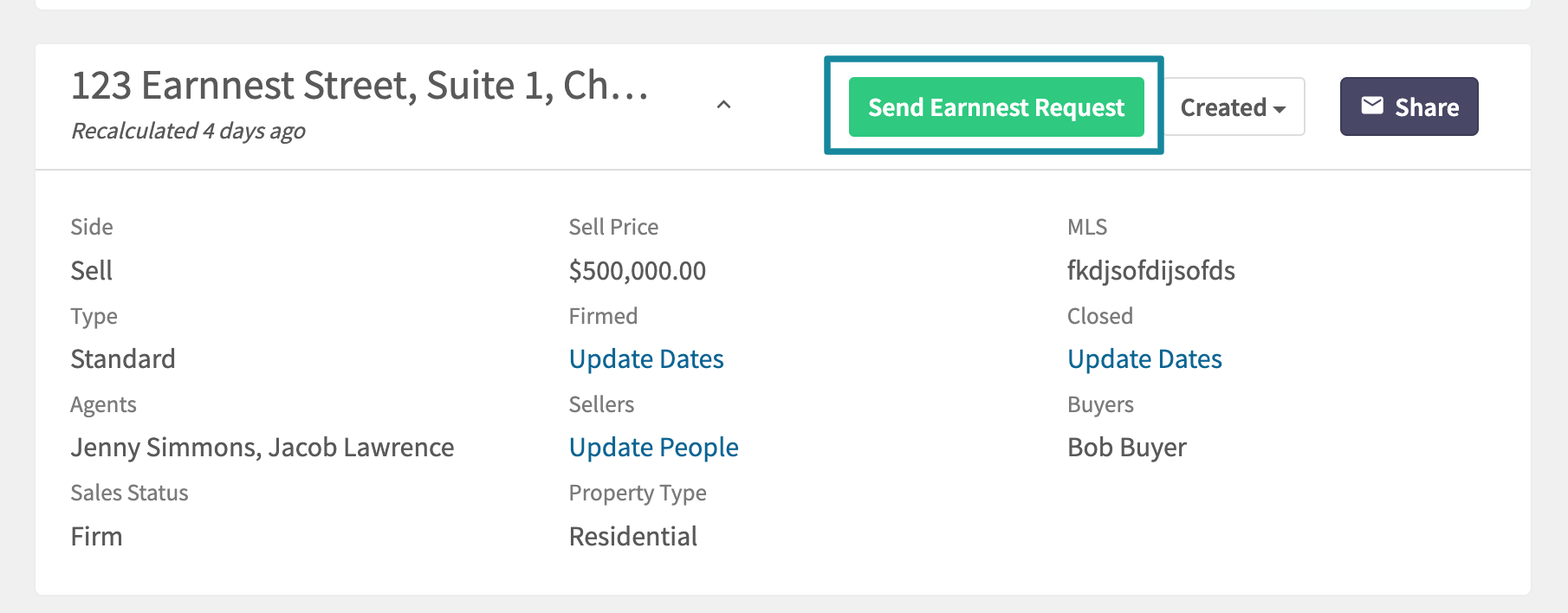
Task: Click the Firm sales status value
Action: [96, 537]
